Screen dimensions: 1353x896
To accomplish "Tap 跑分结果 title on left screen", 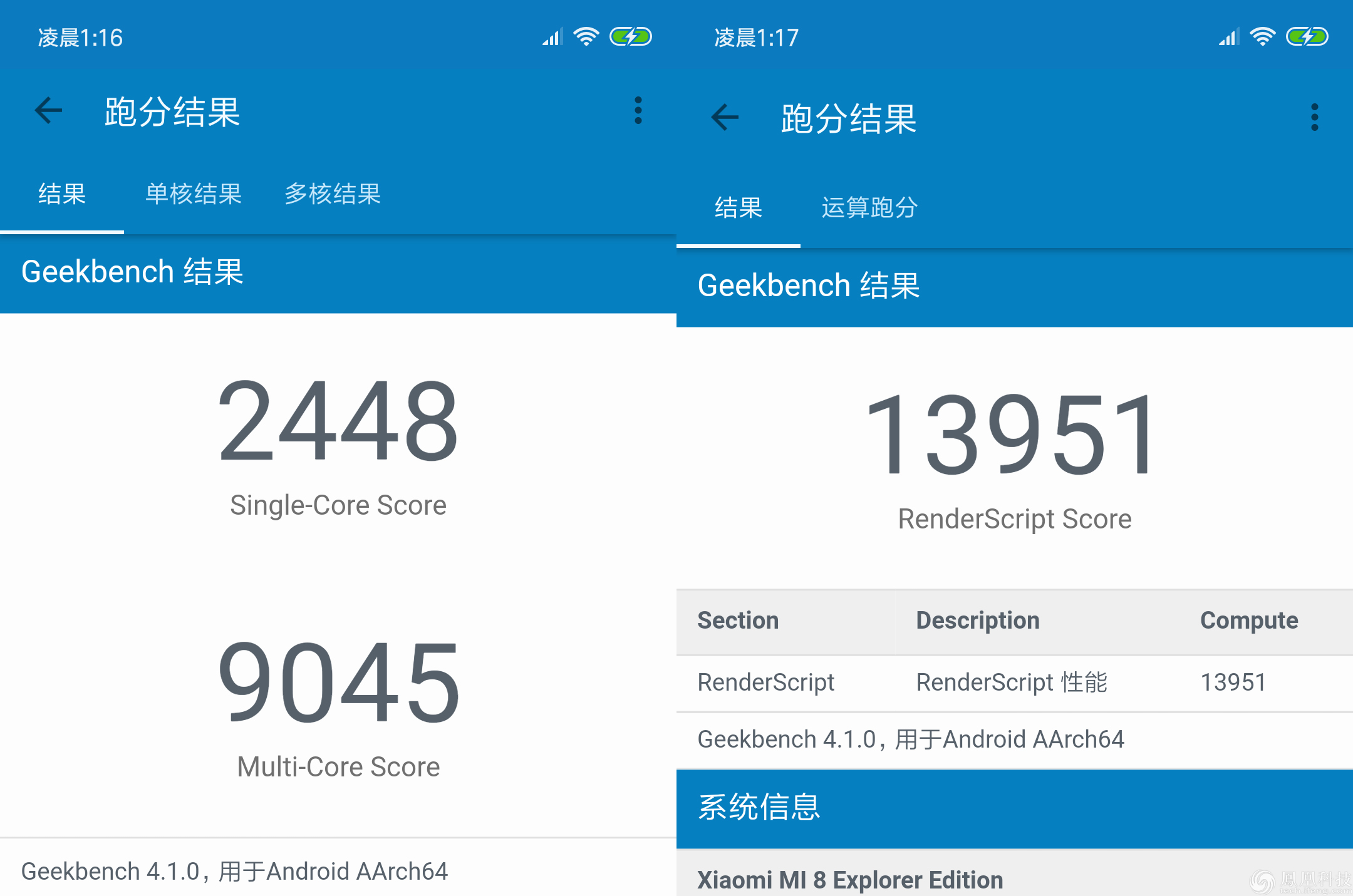I will pyautogui.click(x=172, y=112).
